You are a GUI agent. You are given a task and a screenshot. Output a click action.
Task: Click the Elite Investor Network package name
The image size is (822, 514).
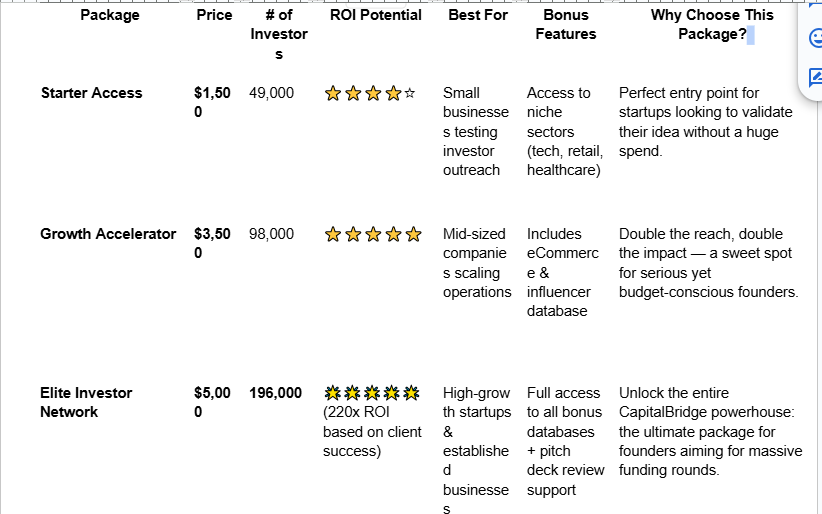[x=86, y=402]
